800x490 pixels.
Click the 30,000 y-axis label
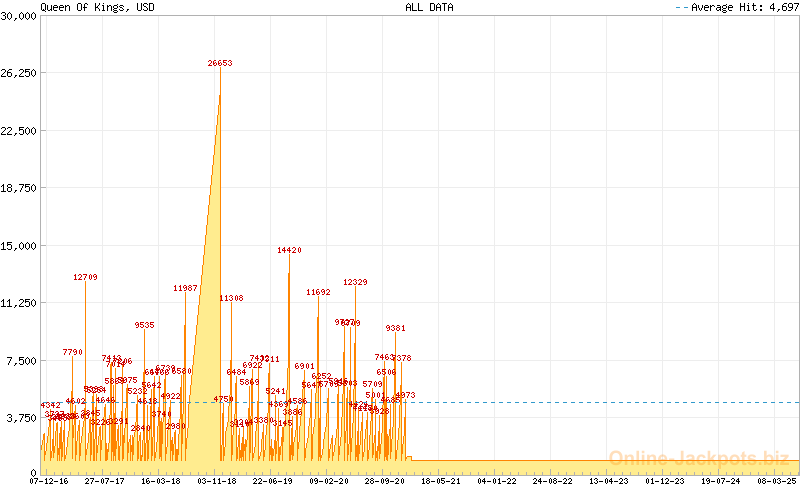[x=19, y=16]
